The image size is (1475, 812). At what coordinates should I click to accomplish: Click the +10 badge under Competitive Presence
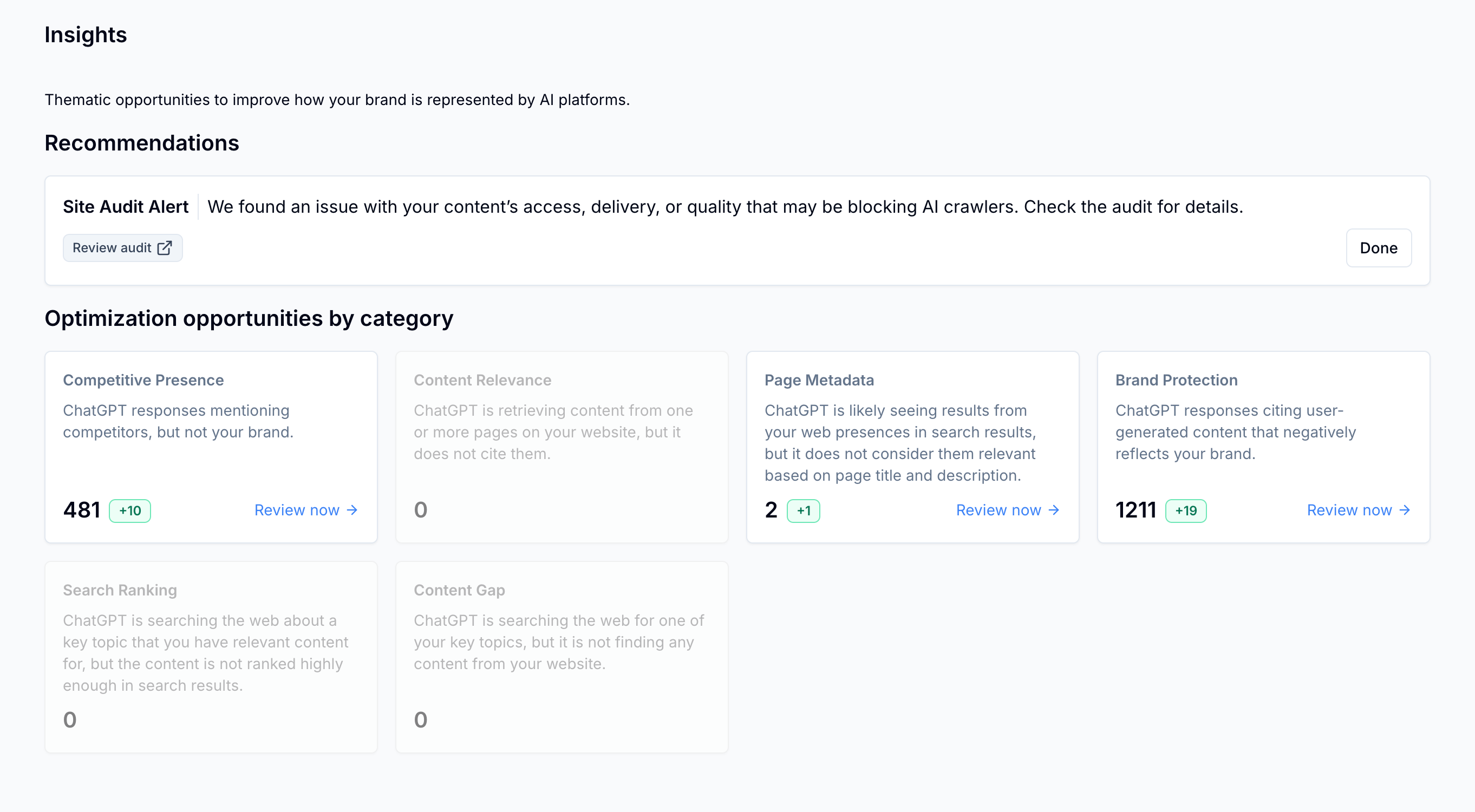130,510
